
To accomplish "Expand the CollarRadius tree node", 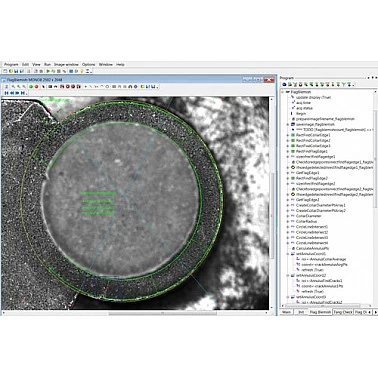I will pyautogui.click(x=288, y=221).
